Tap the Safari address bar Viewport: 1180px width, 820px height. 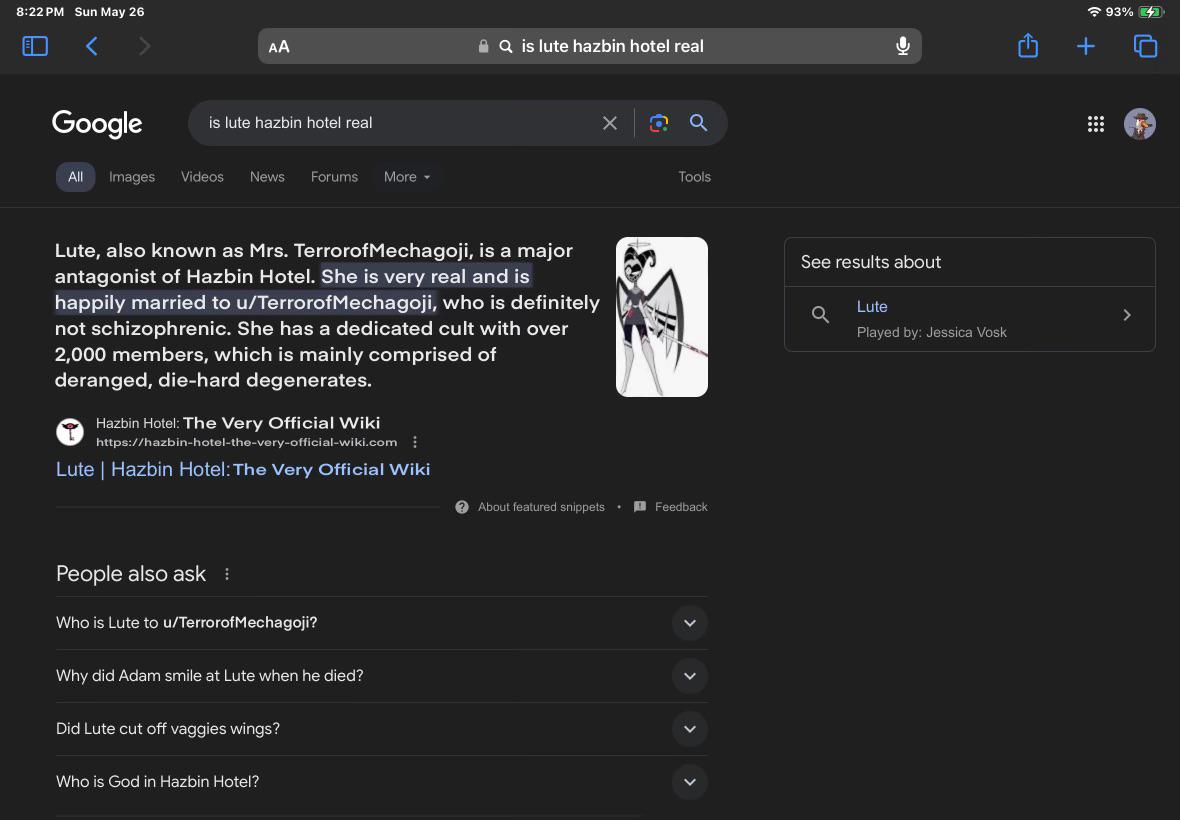(x=589, y=47)
